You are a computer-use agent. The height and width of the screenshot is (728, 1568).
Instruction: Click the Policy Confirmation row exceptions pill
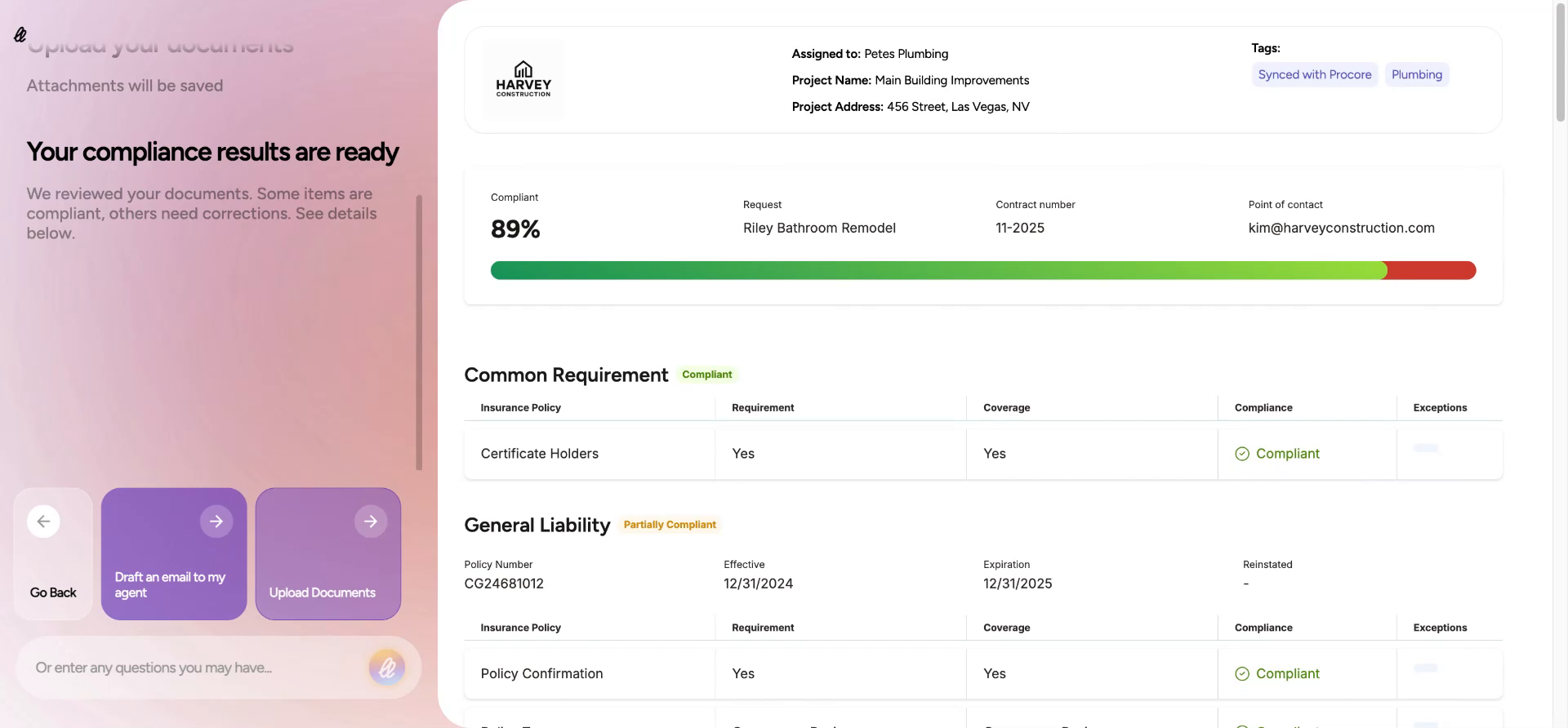click(1426, 668)
